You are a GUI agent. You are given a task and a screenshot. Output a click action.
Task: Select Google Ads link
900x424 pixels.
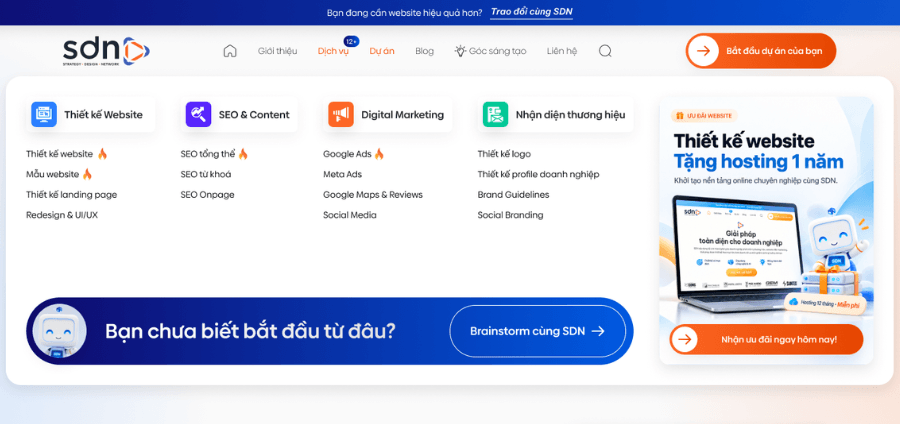pos(347,154)
